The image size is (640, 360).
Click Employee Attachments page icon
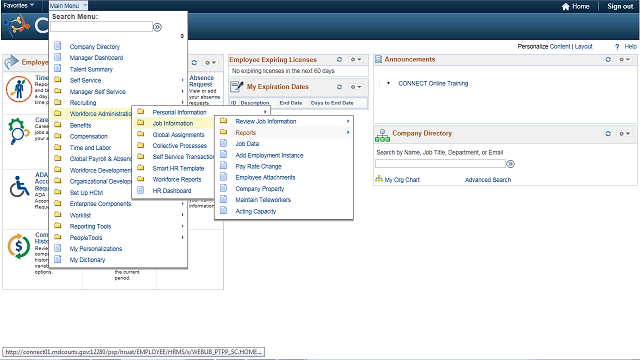pos(224,177)
